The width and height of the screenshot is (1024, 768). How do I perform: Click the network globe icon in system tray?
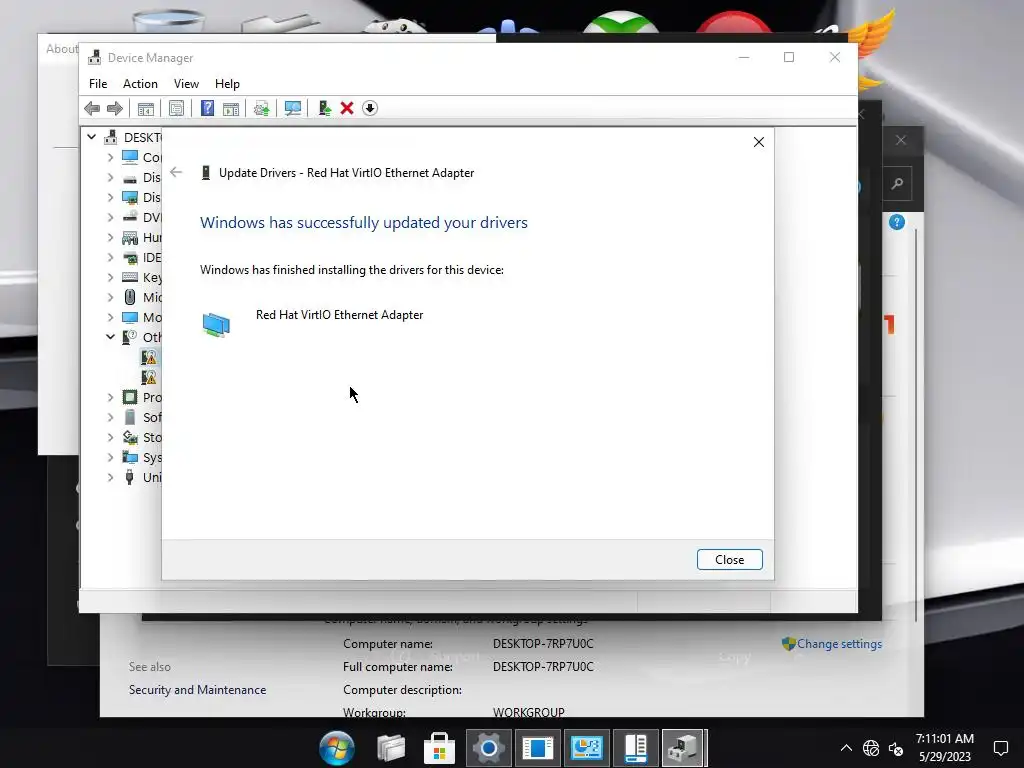(x=871, y=748)
